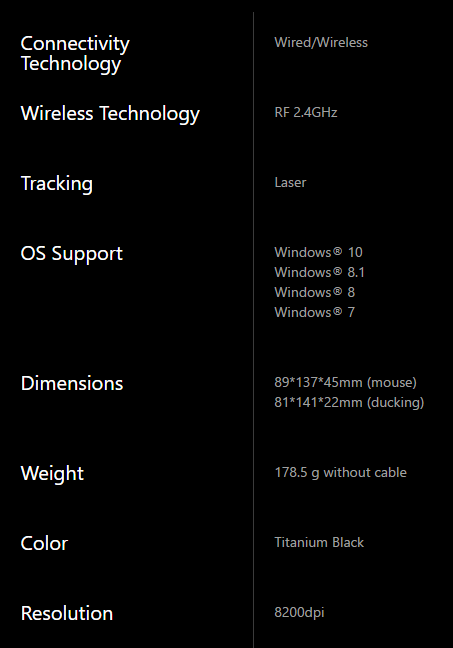The image size is (453, 648).
Task: Click the Windows 8 line
Action: click(315, 292)
